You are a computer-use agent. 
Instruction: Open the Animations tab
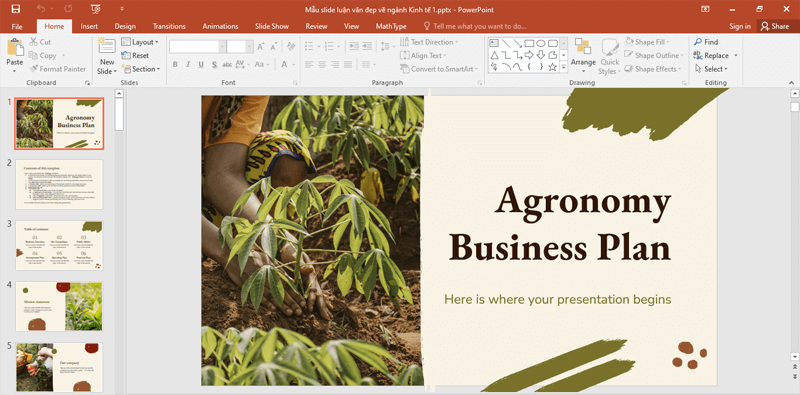click(220, 26)
